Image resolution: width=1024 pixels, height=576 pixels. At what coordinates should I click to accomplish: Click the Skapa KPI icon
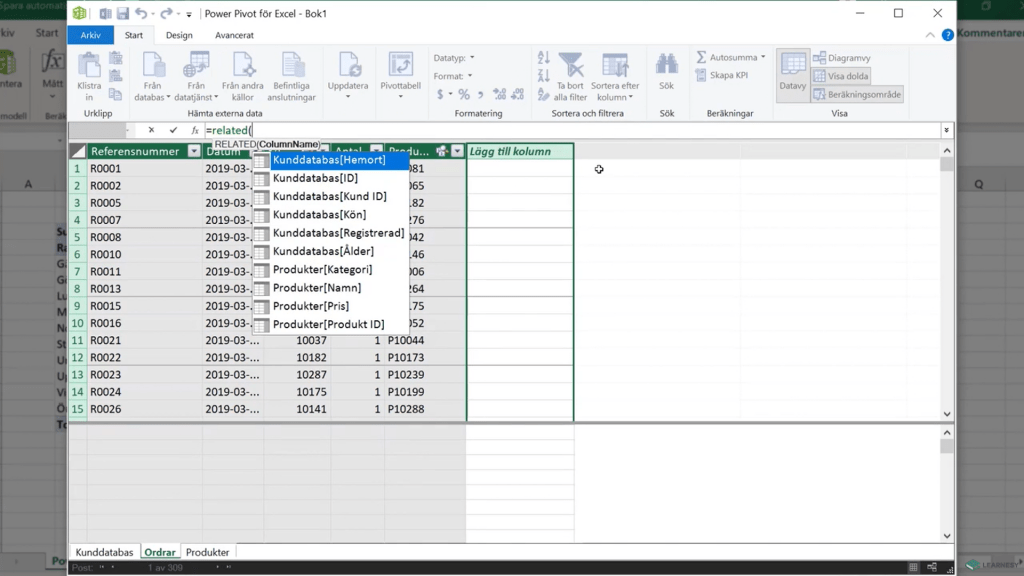(721, 75)
